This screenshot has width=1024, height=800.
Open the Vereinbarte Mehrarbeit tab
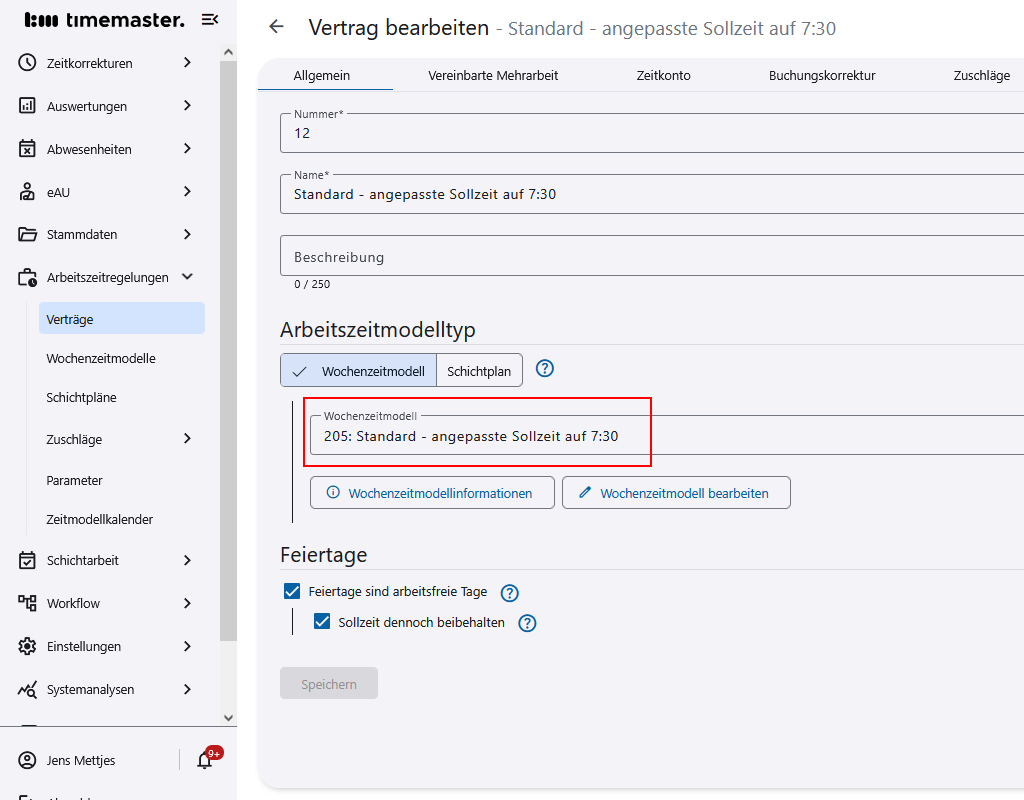(x=493, y=75)
